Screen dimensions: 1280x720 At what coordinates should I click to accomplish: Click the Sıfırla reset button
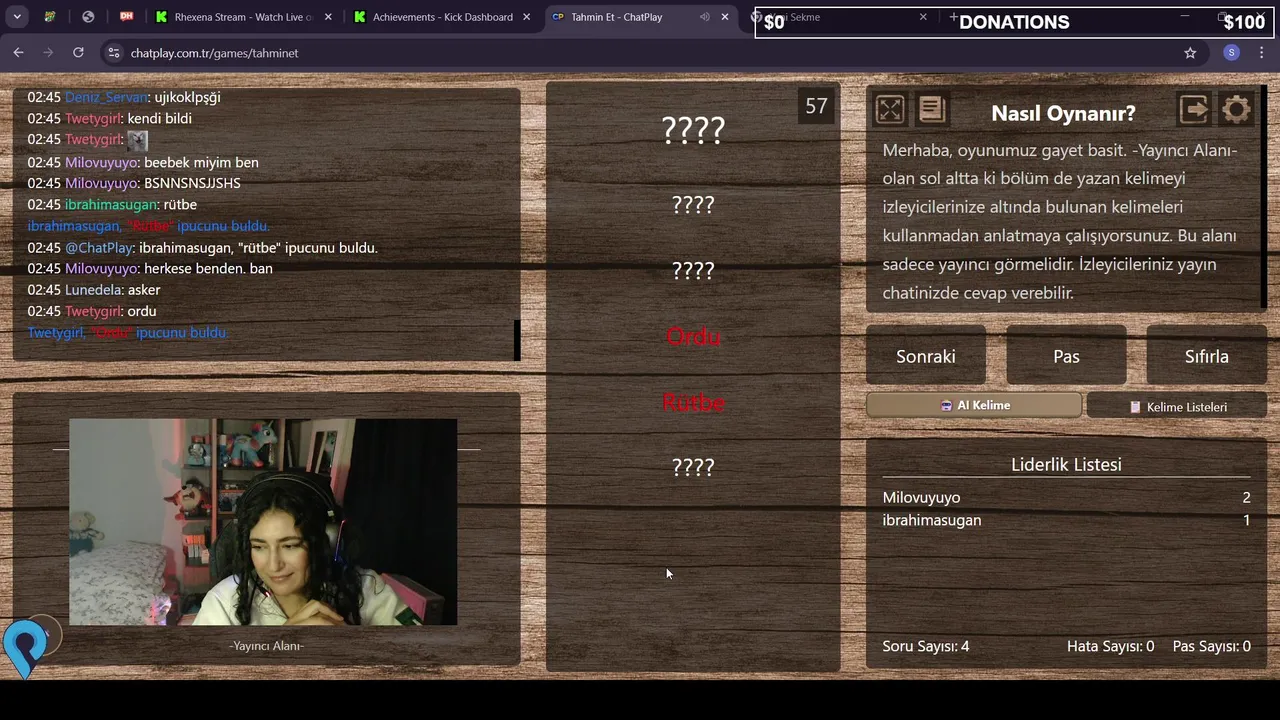1207,356
